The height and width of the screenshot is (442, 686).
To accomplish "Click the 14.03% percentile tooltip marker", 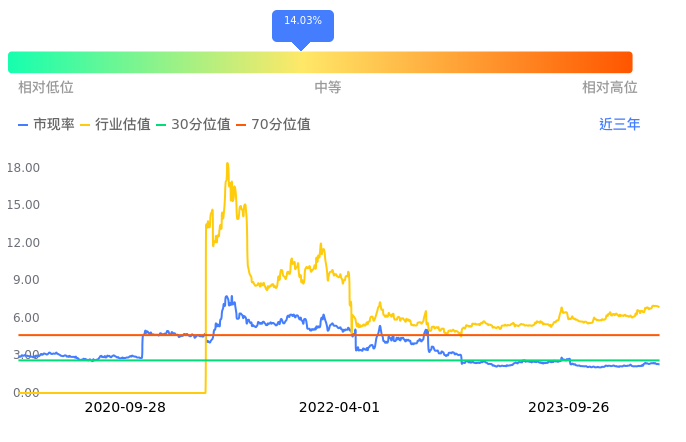I will point(303,22).
